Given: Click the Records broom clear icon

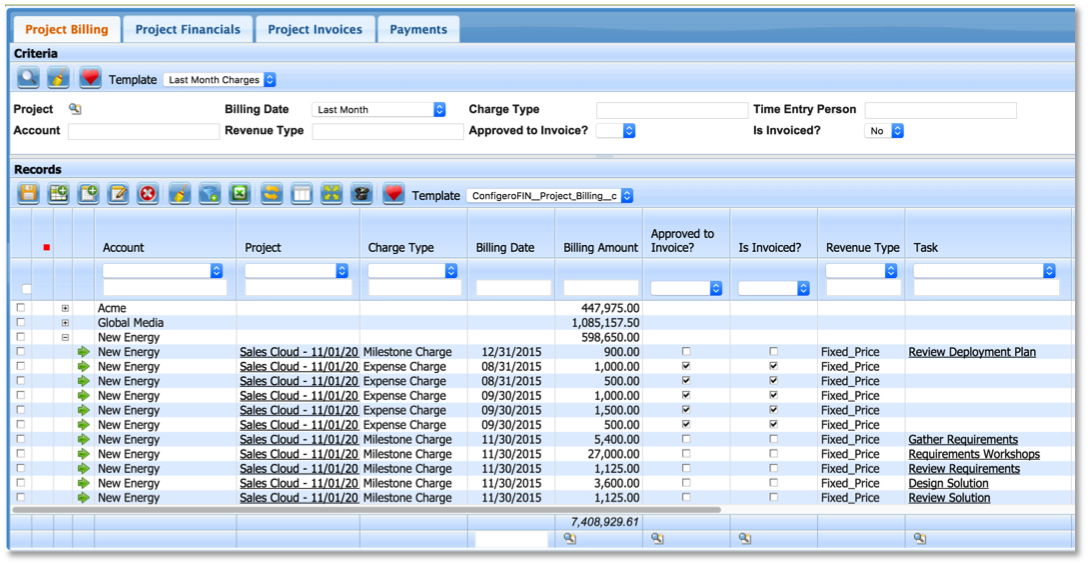Looking at the screenshot, I should (x=180, y=194).
